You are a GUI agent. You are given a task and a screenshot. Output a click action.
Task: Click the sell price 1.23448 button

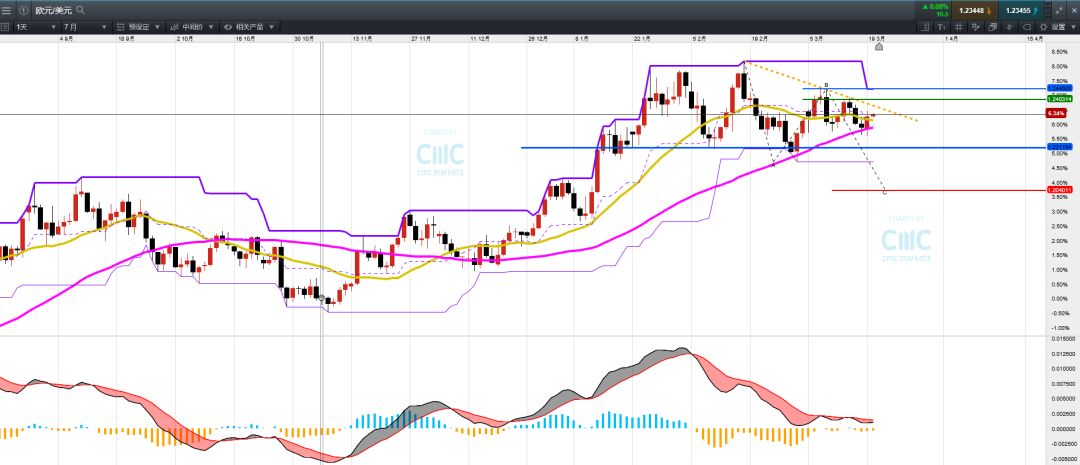973,10
